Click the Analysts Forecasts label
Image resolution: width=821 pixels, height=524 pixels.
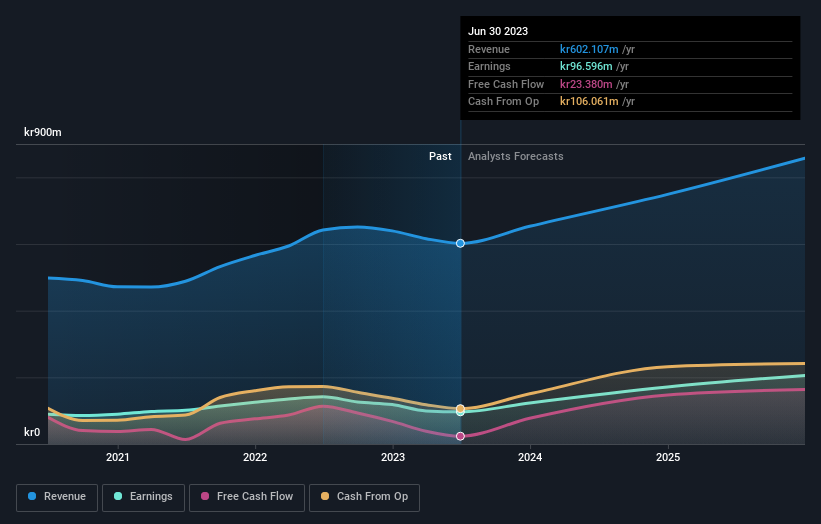click(516, 156)
